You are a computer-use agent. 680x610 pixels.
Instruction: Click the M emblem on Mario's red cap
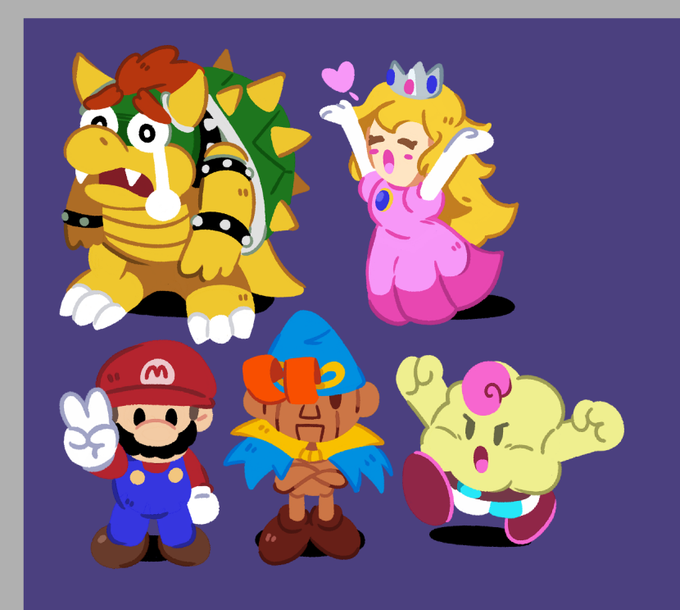click(157, 372)
